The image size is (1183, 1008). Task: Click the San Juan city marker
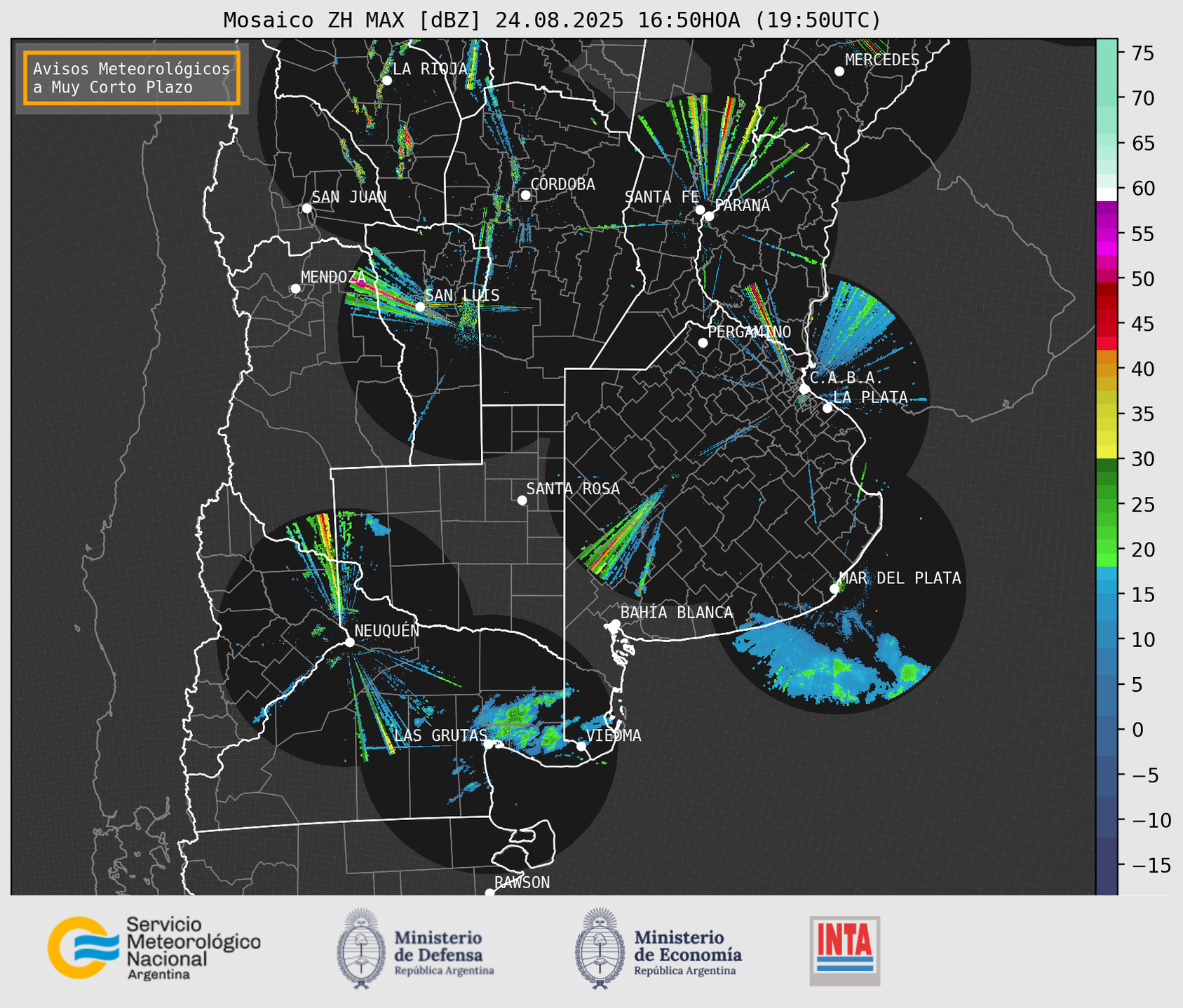point(306,208)
